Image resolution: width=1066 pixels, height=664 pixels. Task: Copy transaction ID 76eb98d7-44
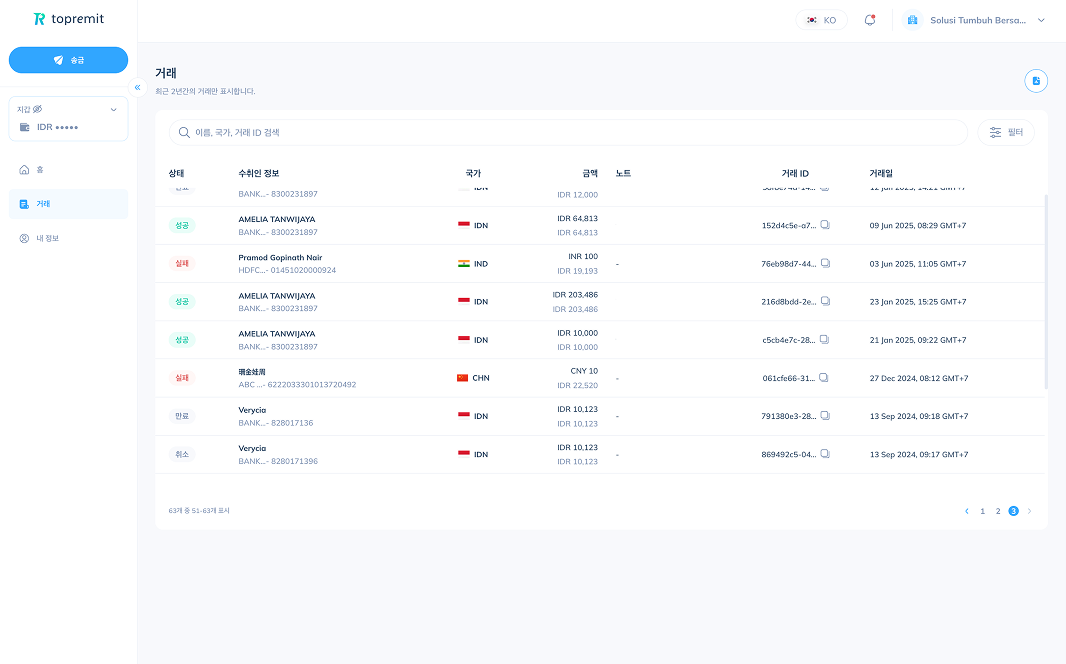click(x=825, y=263)
